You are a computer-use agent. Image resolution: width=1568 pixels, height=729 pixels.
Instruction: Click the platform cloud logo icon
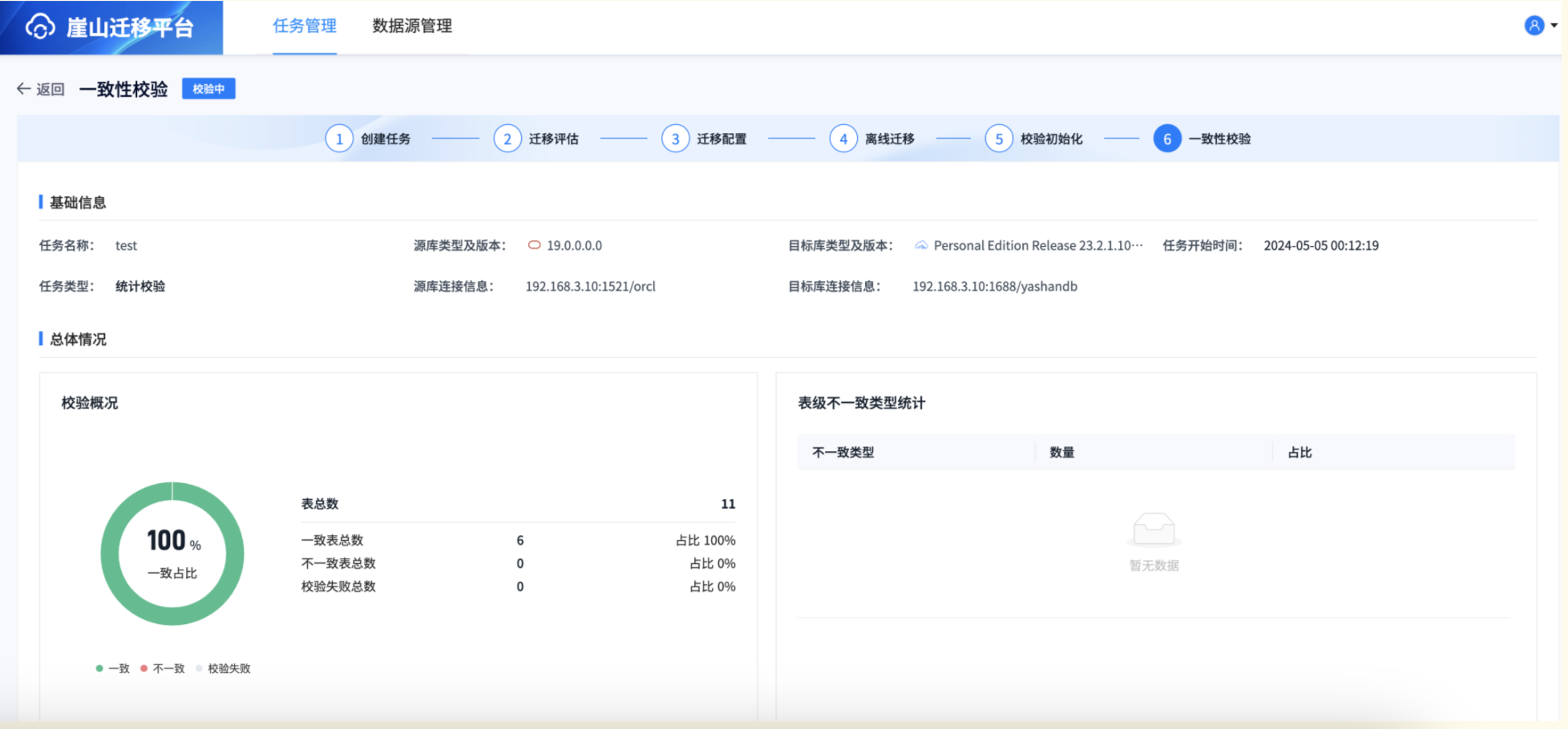[41, 26]
